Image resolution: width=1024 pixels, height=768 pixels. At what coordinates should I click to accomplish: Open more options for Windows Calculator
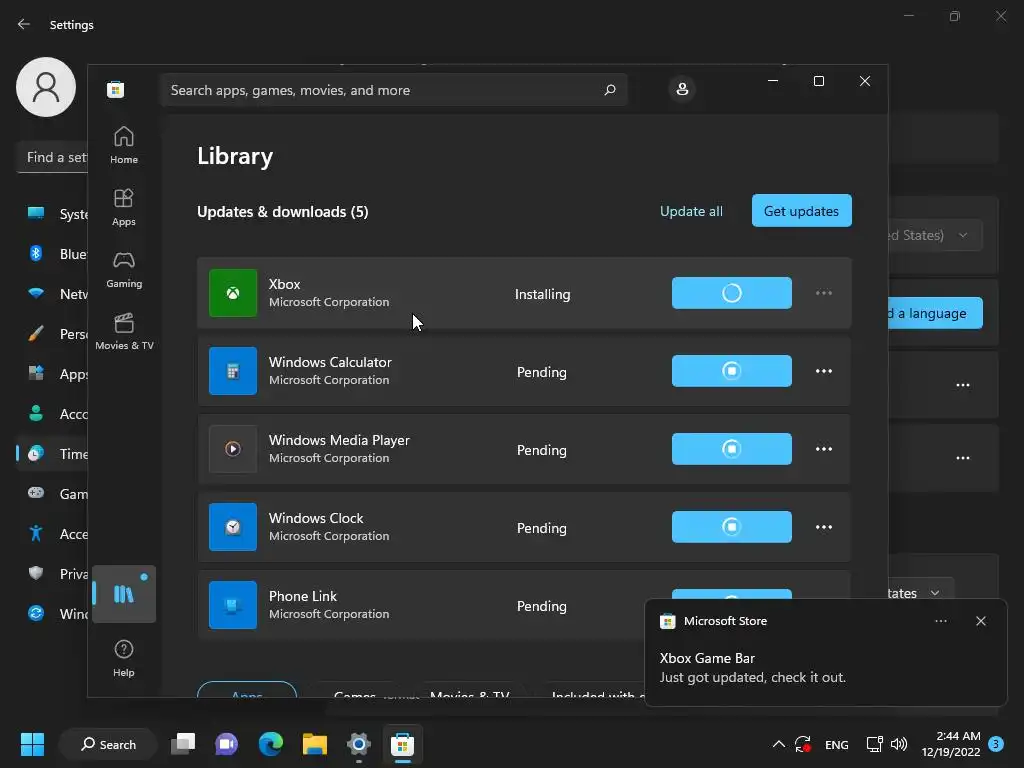[x=824, y=371]
